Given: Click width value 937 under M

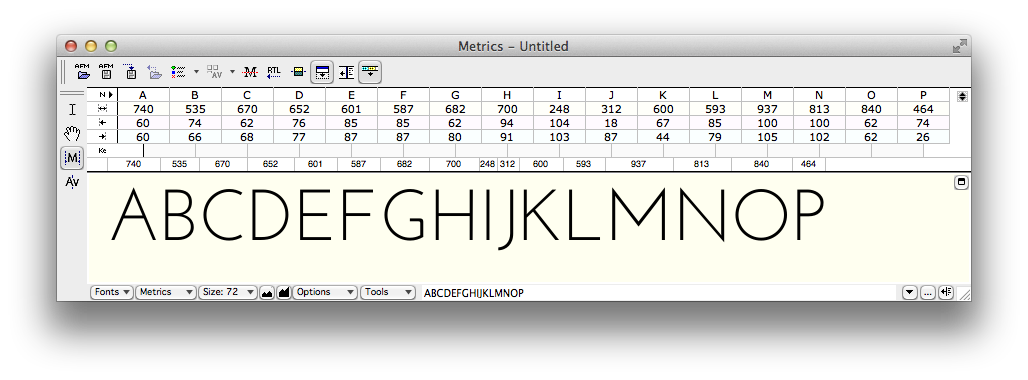Looking at the screenshot, I should [767, 109].
